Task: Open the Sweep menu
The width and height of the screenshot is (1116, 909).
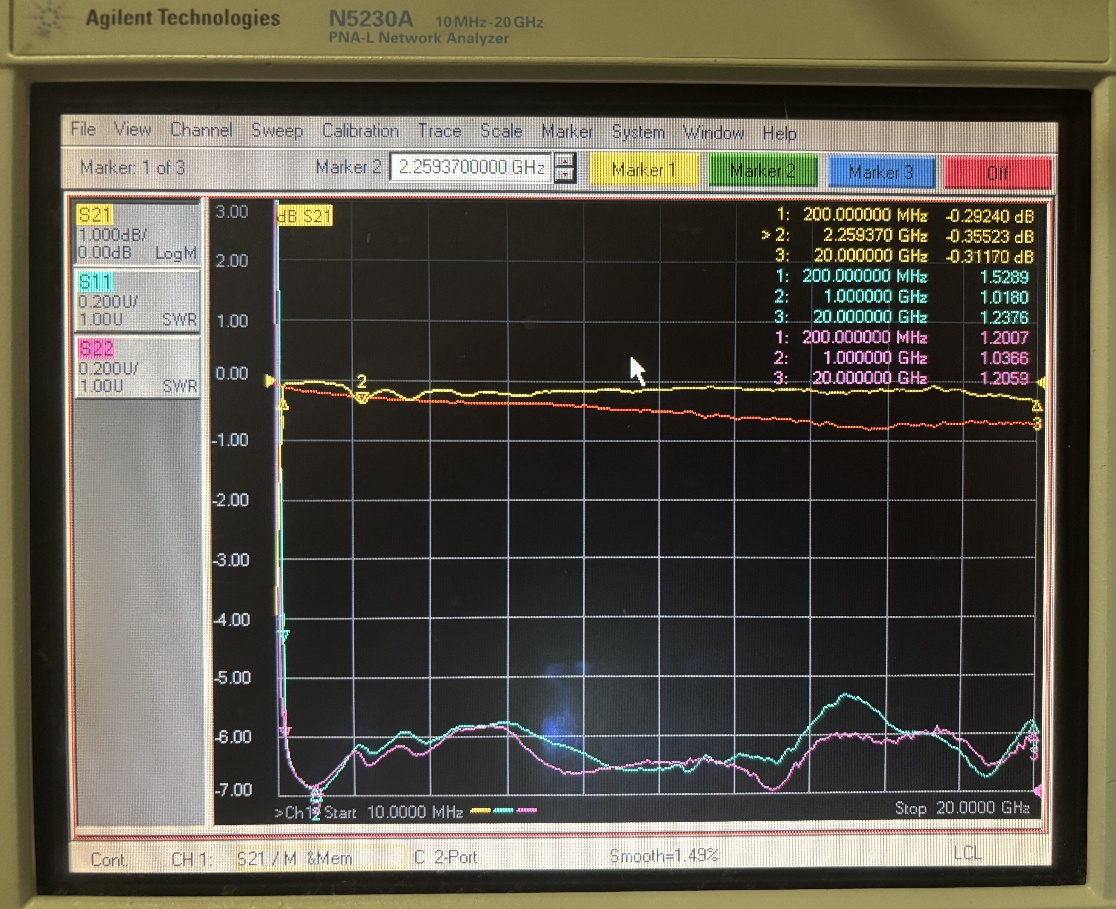Action: (277, 131)
